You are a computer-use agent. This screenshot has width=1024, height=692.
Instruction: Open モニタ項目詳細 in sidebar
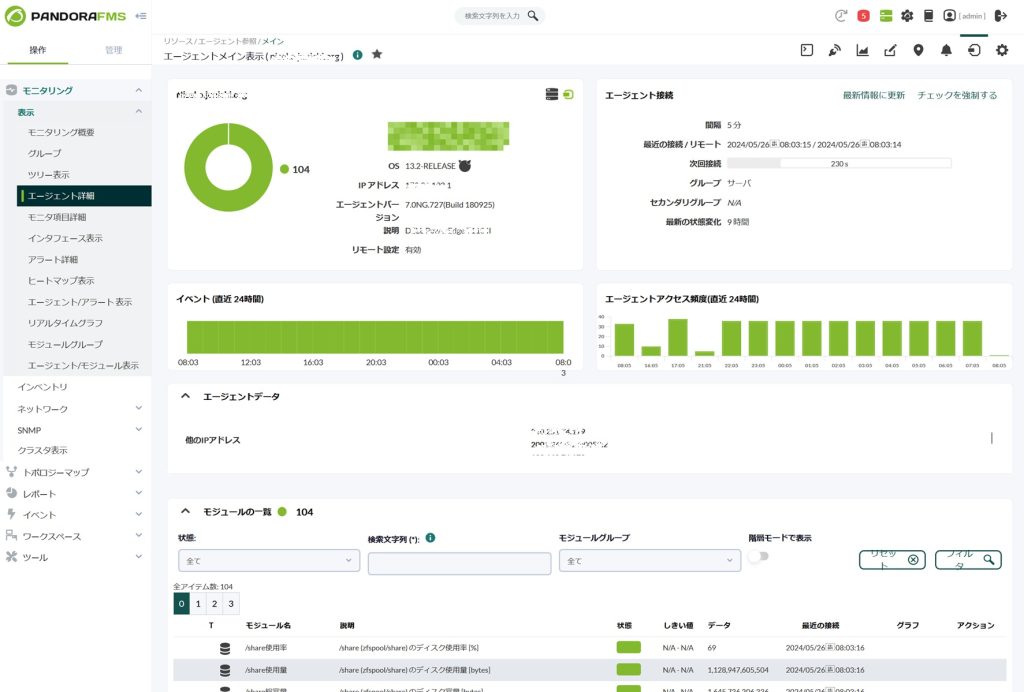[57, 217]
